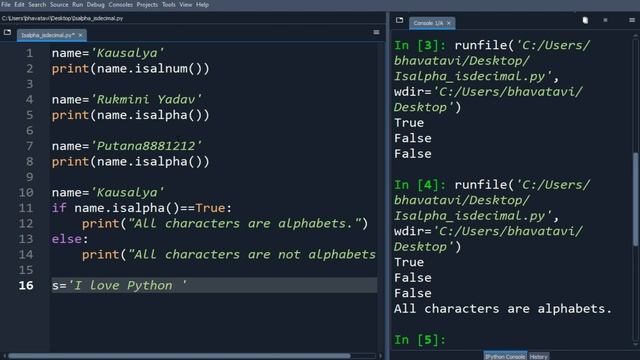This screenshot has width=640, height=360.
Task: Select the Console 1/A tab
Action: [x=429, y=23]
